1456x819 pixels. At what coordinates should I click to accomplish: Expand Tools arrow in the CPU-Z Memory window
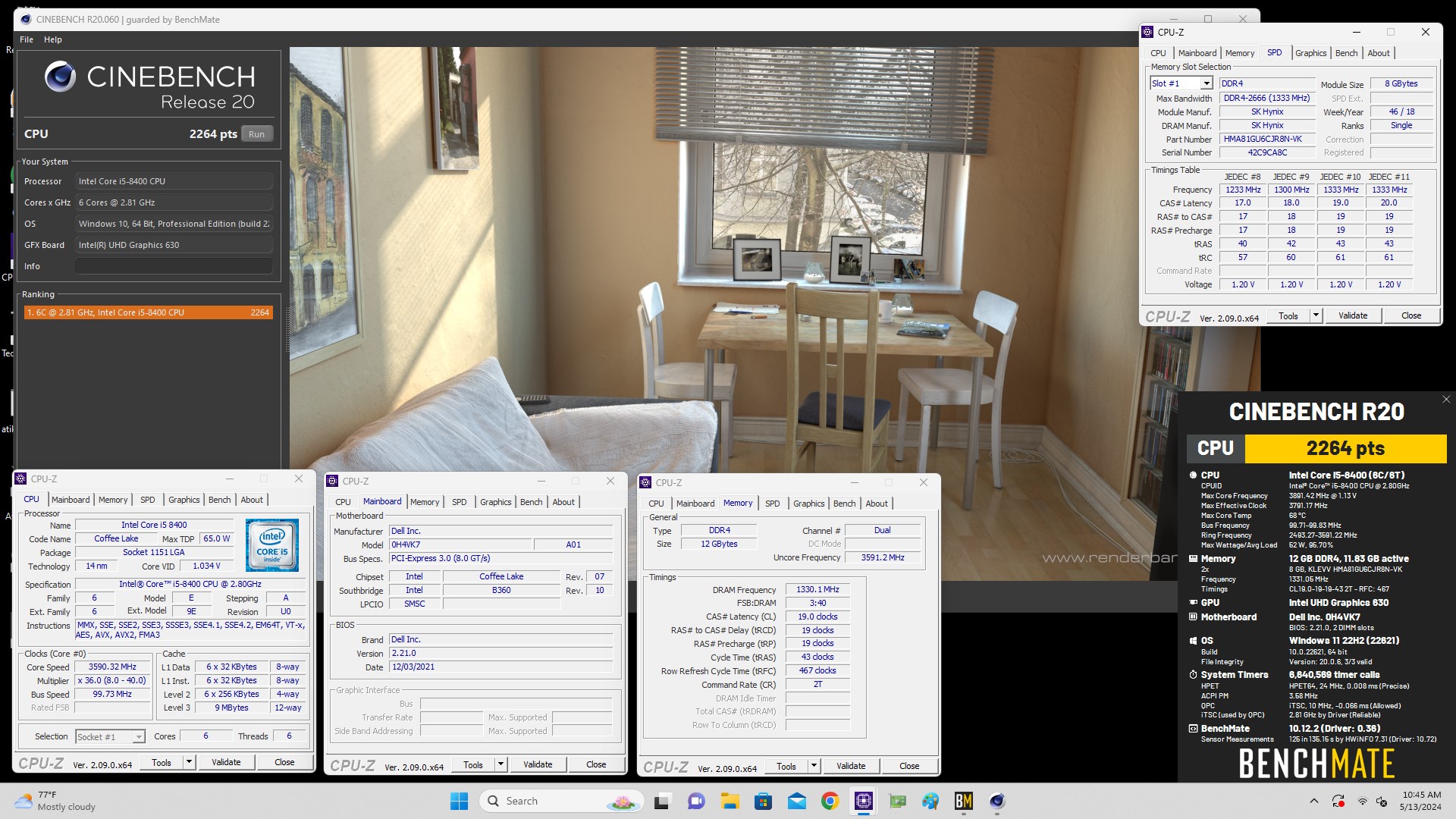click(x=814, y=766)
